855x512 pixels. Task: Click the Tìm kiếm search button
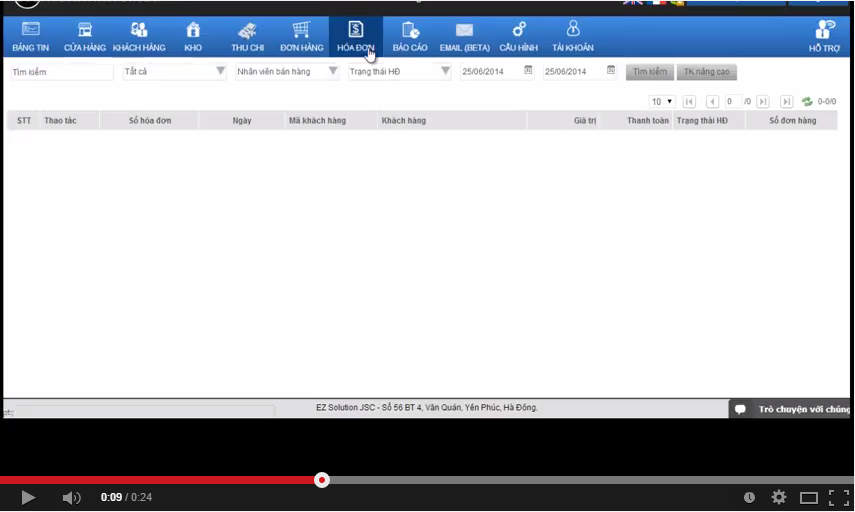click(x=650, y=72)
